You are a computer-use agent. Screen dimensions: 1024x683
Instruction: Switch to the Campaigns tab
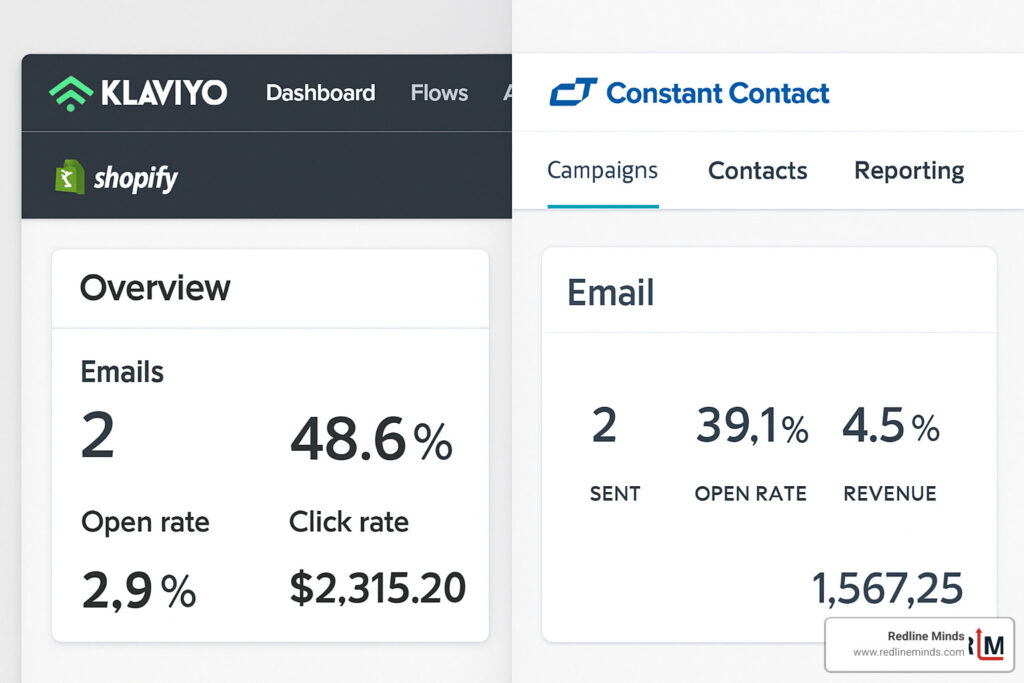pyautogui.click(x=603, y=171)
